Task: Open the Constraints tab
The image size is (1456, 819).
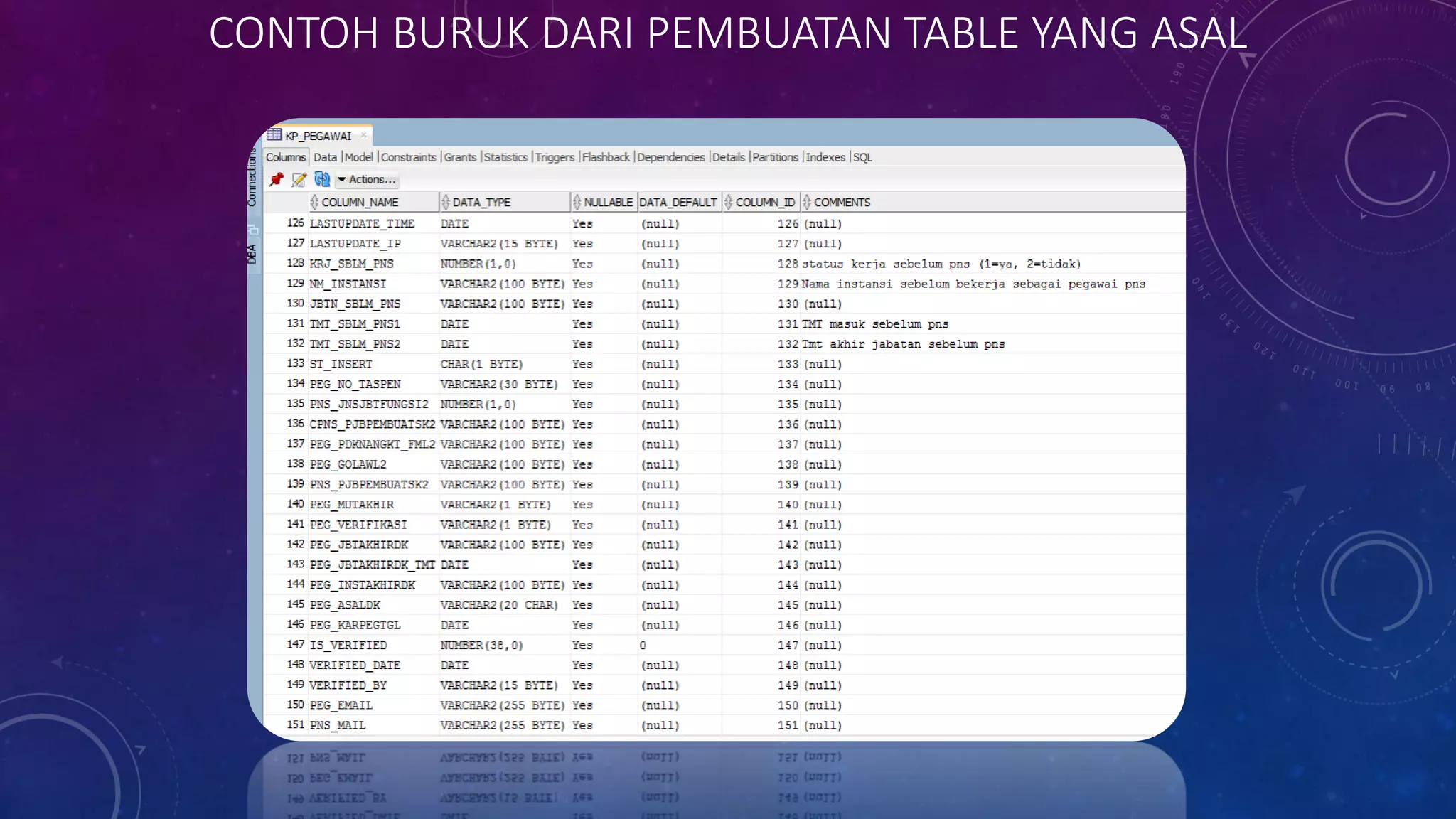Action: tap(408, 157)
